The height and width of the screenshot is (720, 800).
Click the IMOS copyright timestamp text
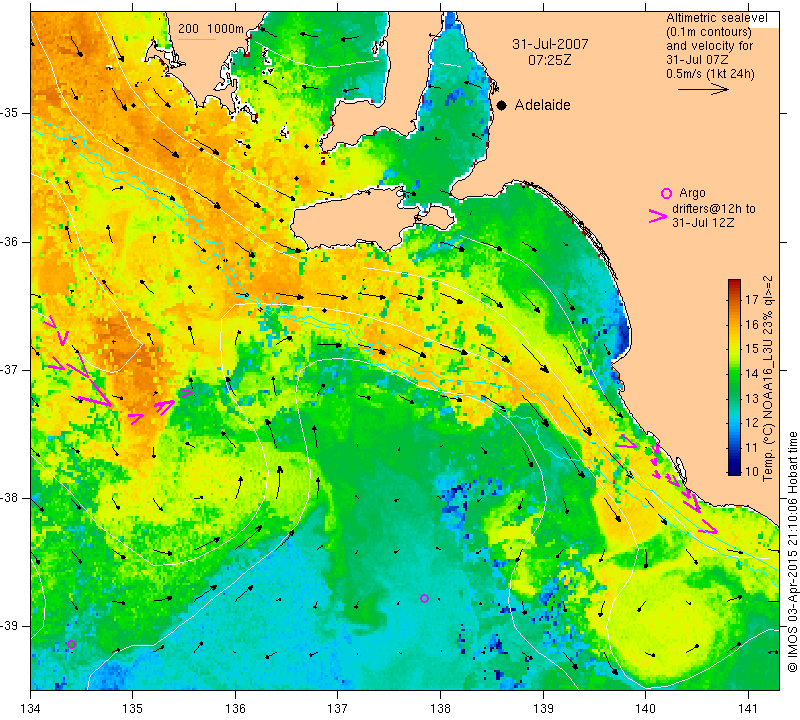point(792,551)
